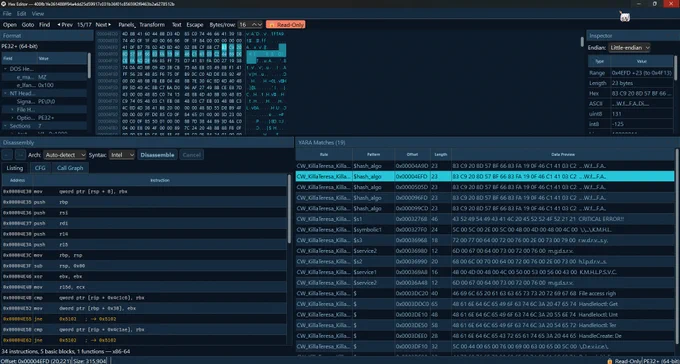The width and height of the screenshot is (680, 364).
Task: Click the cat mascot icon at top right
Action: pyautogui.click(x=624, y=17)
